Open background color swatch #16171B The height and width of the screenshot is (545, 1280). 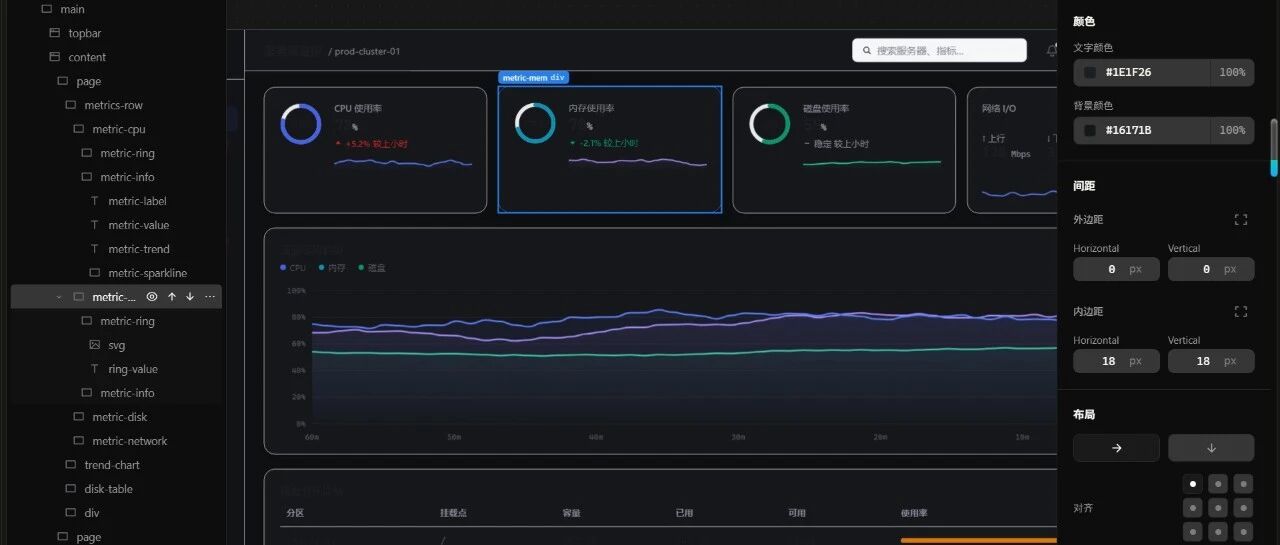[1089, 130]
